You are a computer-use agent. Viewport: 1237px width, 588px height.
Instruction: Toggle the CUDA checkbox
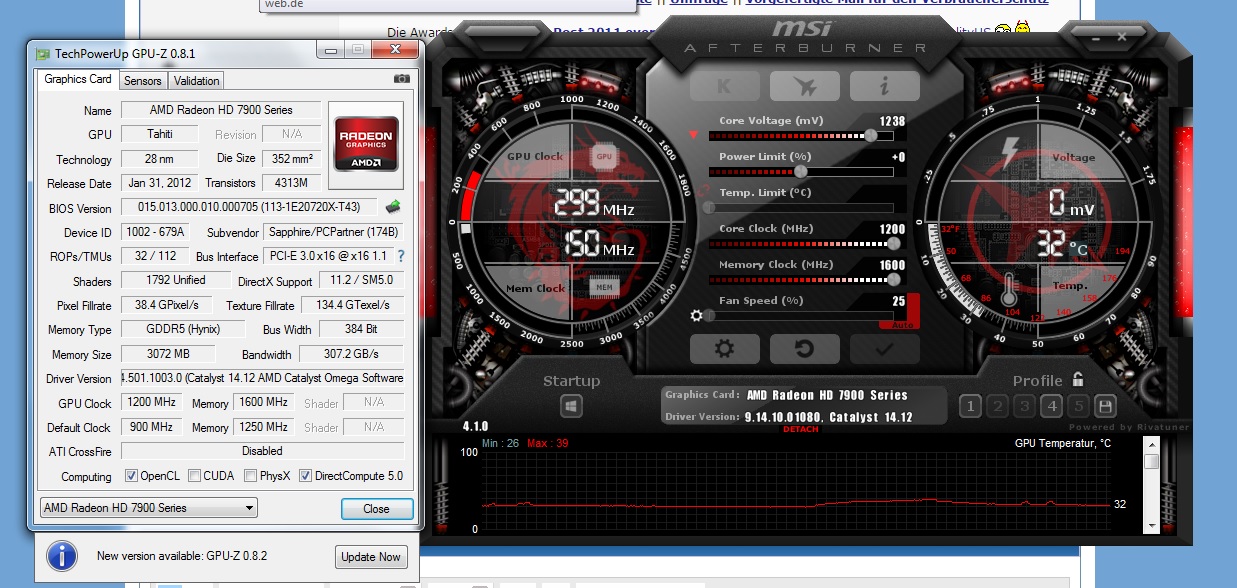point(195,476)
